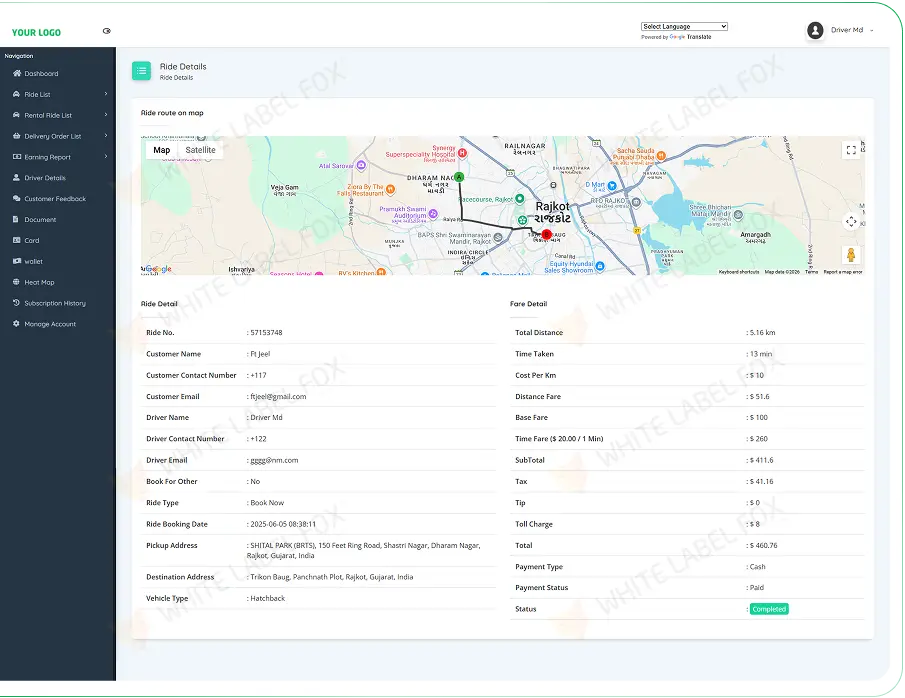Expand the Delivery Order List chevron
Viewport: 905px width, 698px height.
106,135
